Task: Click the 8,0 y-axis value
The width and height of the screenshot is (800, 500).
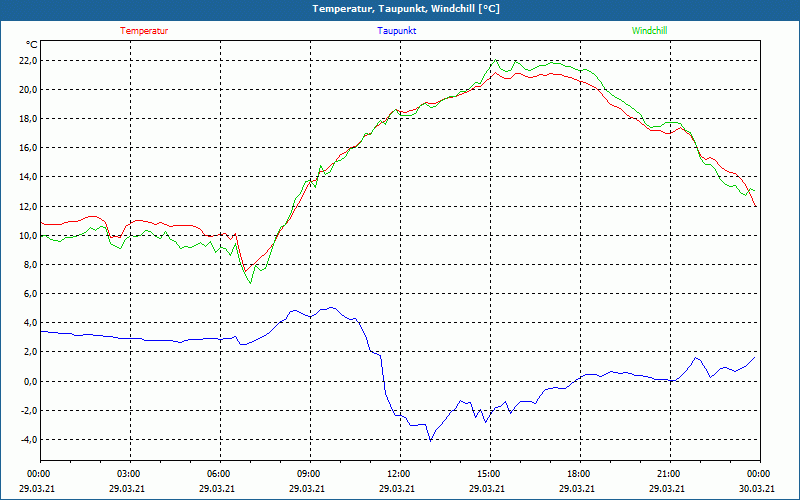Action: [x=30, y=265]
